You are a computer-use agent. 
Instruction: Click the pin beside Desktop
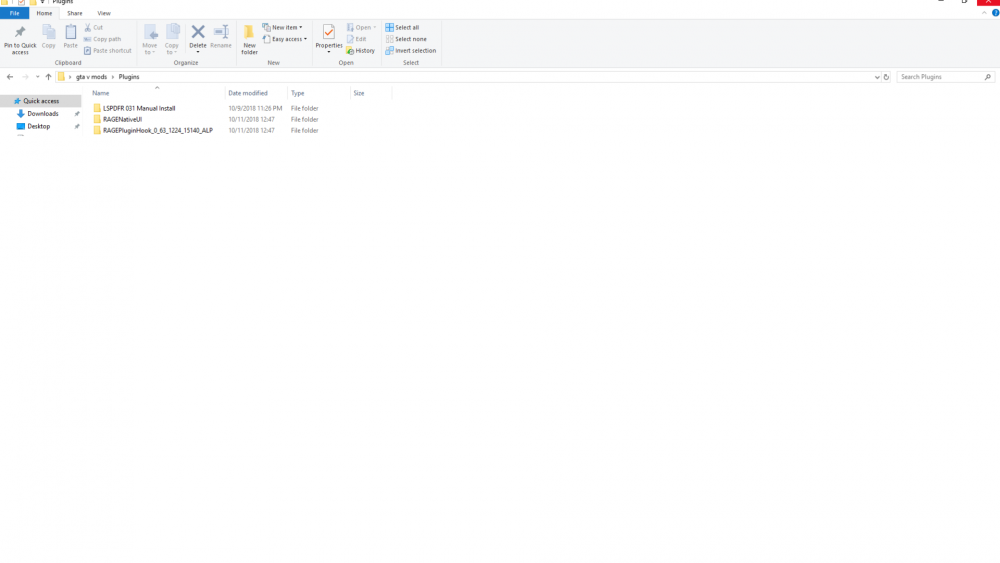[x=77, y=126]
